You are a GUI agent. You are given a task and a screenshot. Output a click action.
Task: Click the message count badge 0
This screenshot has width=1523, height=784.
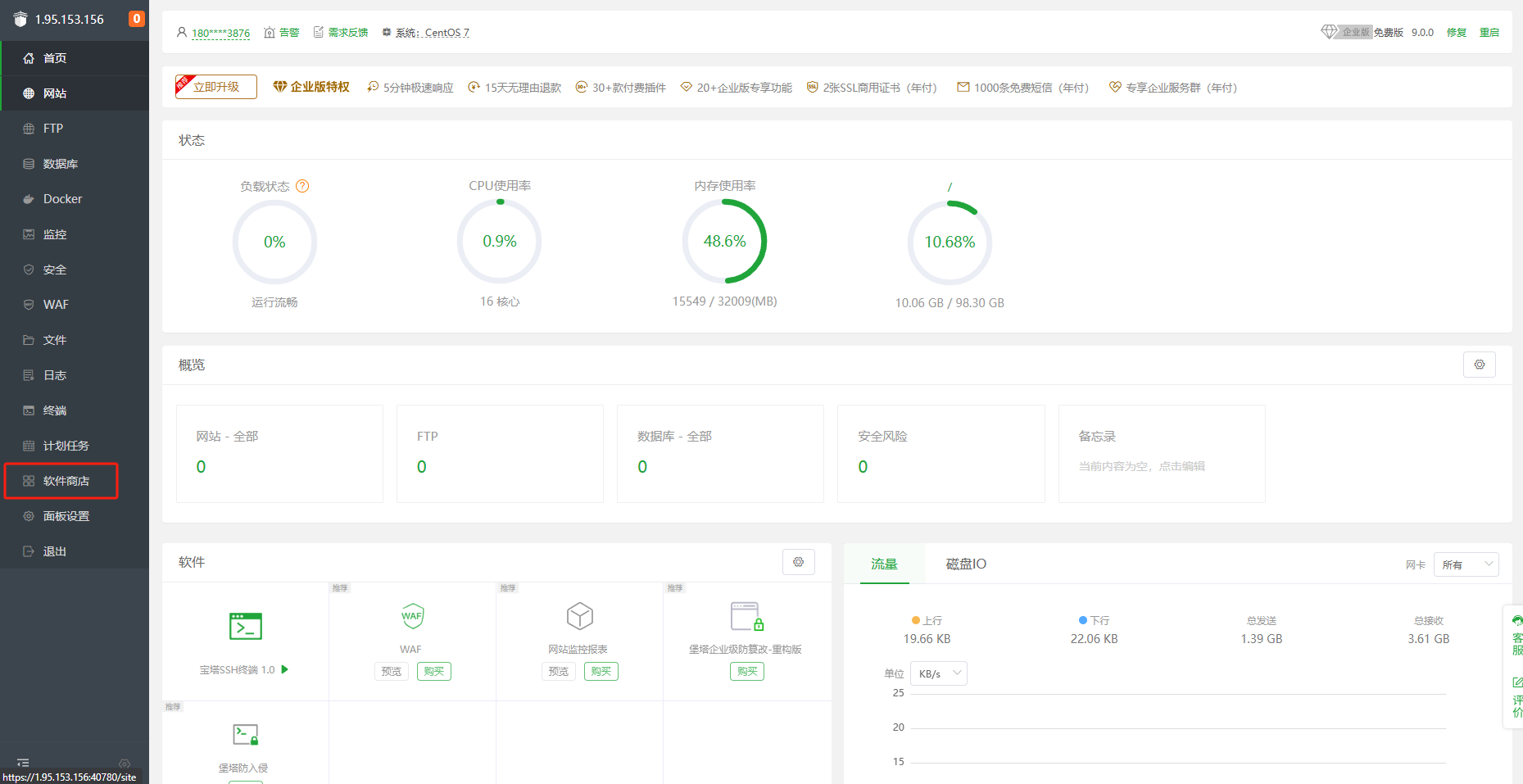137,19
